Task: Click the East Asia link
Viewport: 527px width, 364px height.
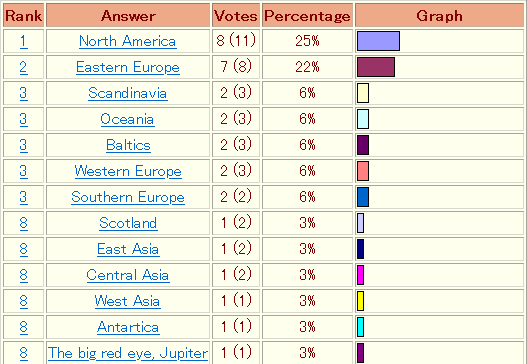Action: [x=128, y=249]
